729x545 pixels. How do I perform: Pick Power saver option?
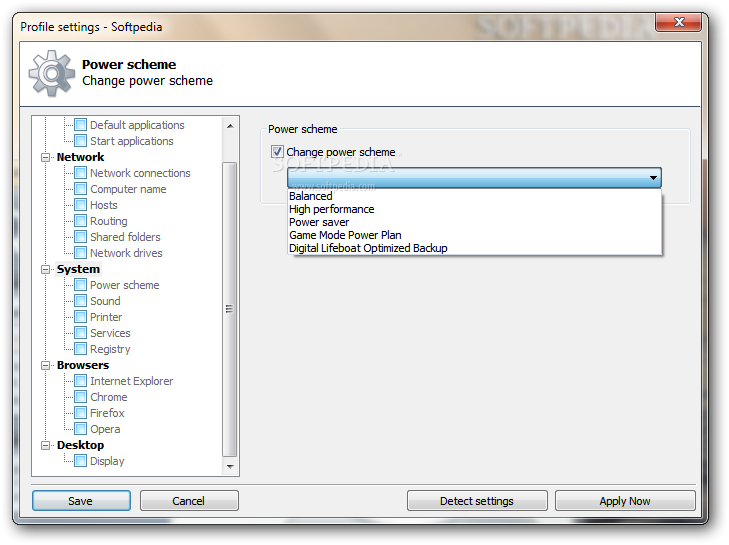pos(475,222)
